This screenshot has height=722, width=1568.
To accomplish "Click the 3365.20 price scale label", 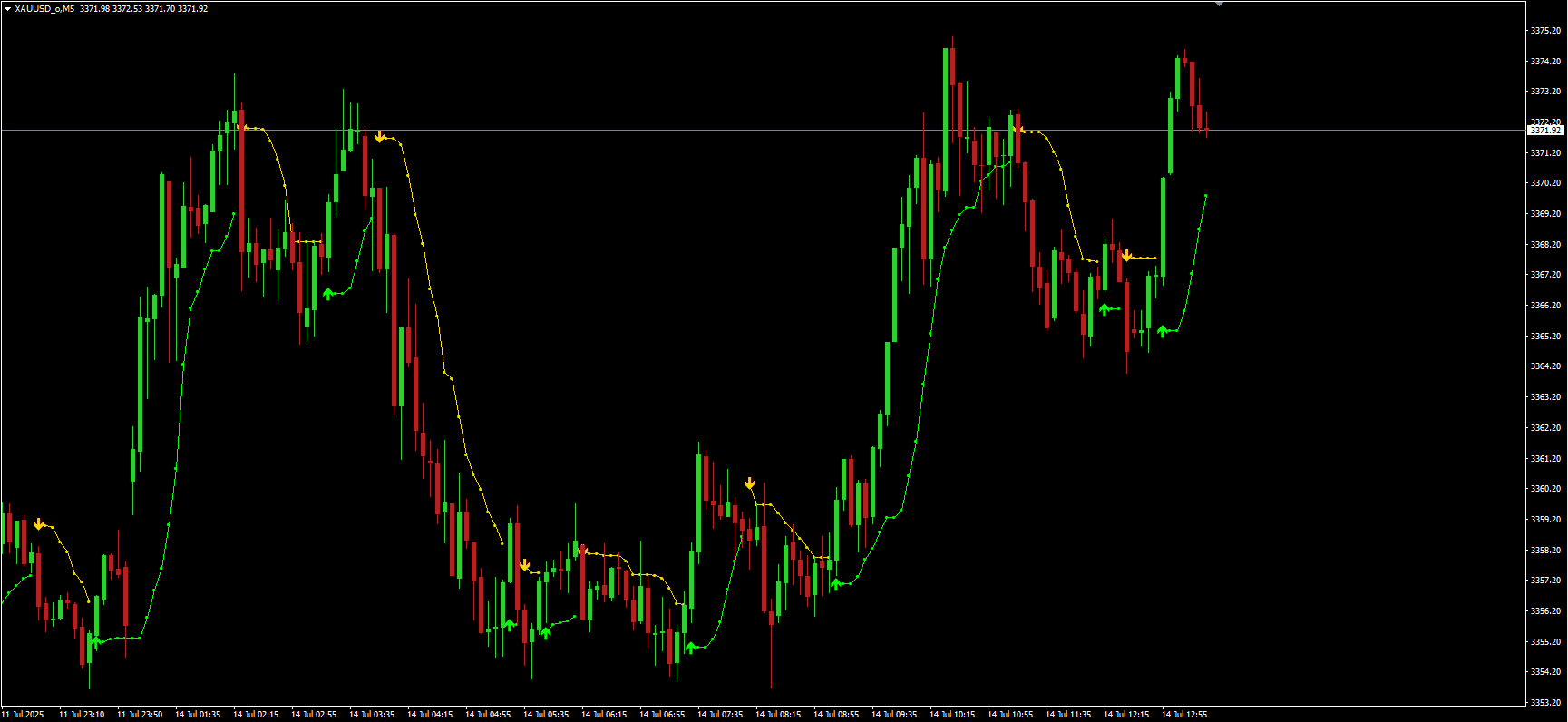I will (x=1545, y=337).
